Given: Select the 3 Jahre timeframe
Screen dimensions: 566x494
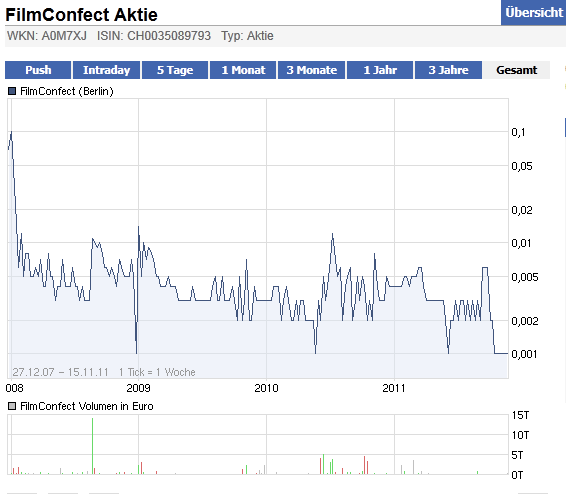Looking at the screenshot, I should [448, 70].
